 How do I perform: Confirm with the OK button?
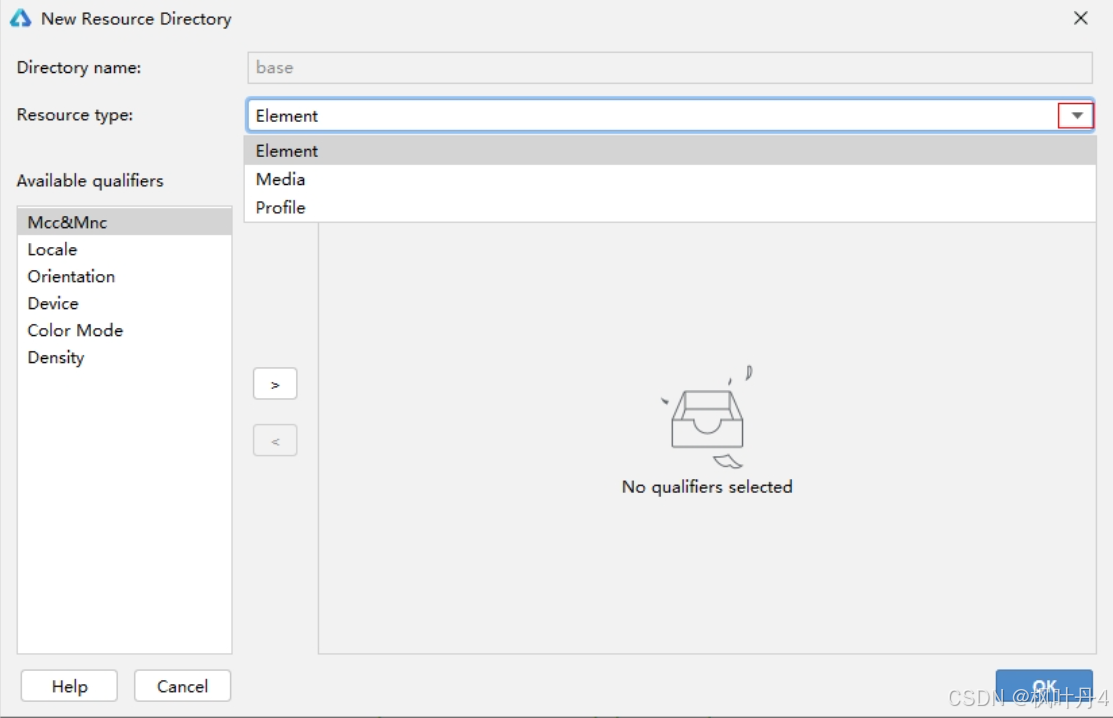point(1043,685)
